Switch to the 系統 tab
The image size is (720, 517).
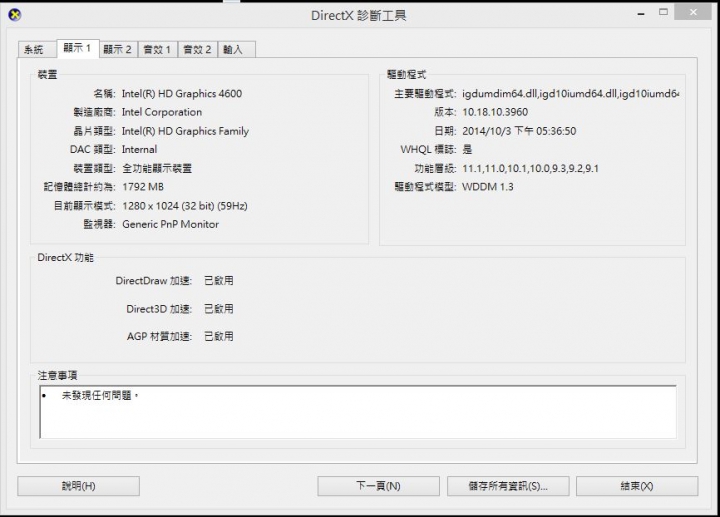point(37,50)
